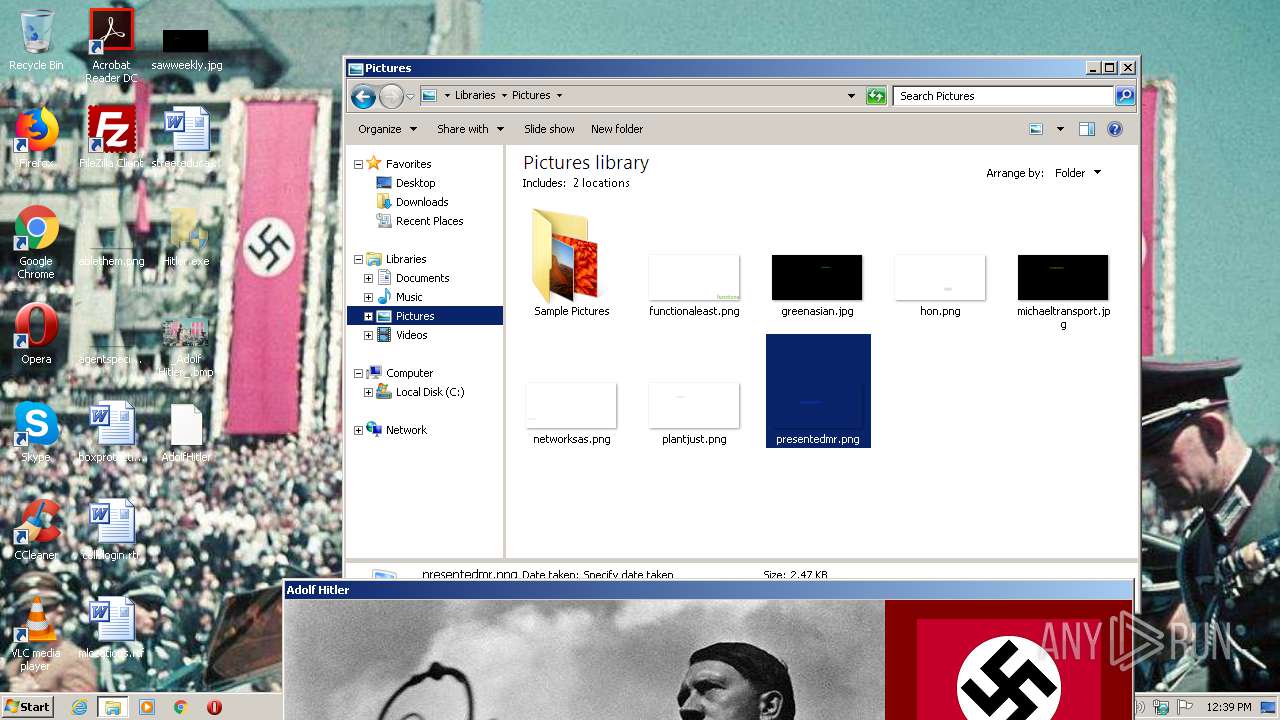Click the magnifier search icon

coord(1125,96)
